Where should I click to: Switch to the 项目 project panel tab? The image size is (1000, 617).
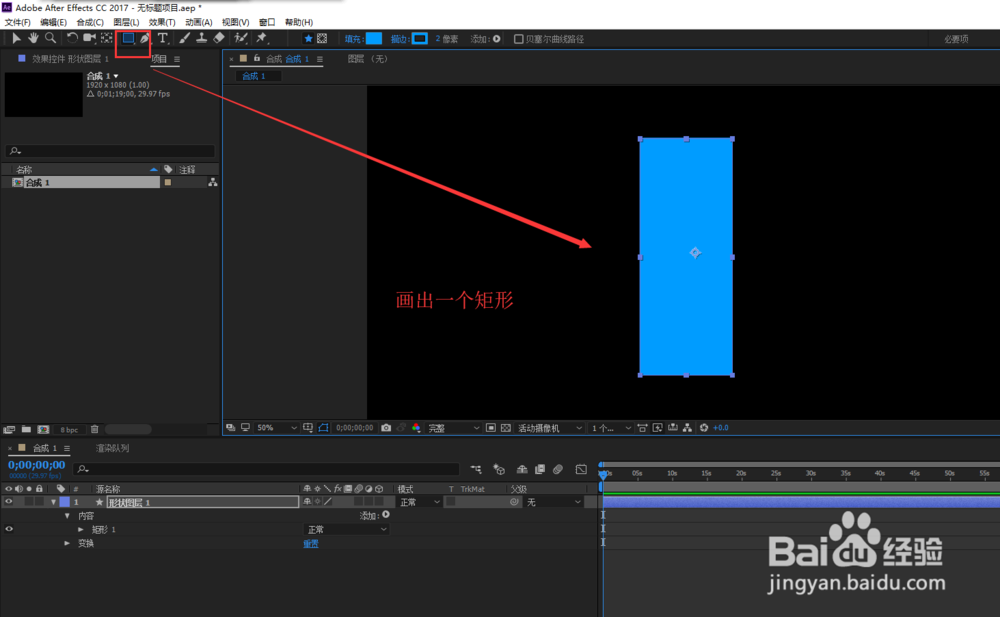pyautogui.click(x=159, y=59)
